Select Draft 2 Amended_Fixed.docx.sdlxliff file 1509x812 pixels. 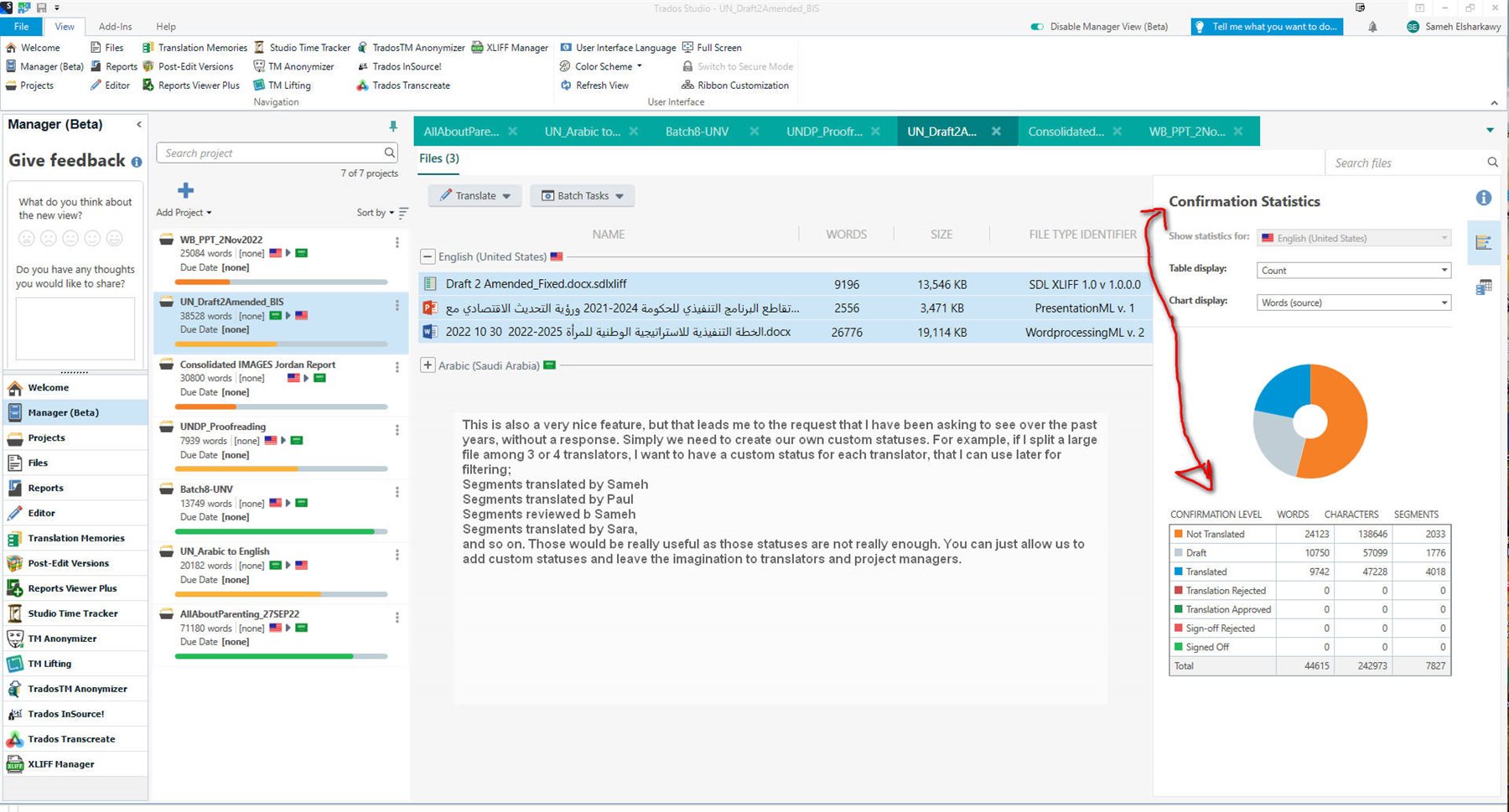click(785, 284)
